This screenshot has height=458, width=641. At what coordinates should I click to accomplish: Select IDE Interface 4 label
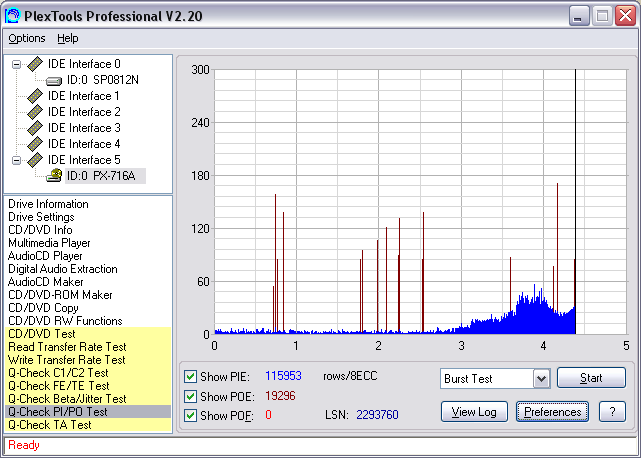coord(84,144)
